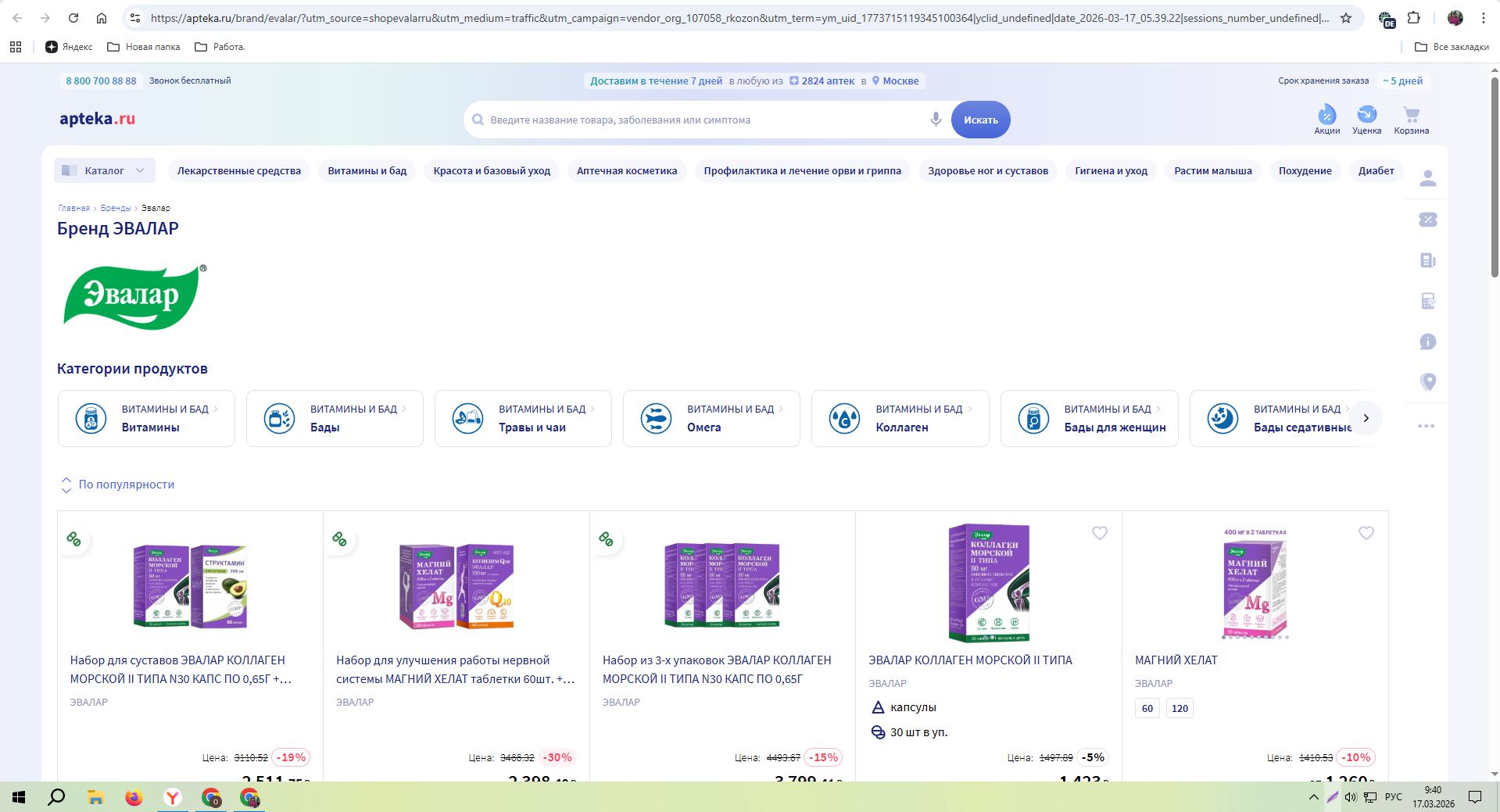Open Windows Start menu
Image resolution: width=1500 pixels, height=812 pixels.
tap(19, 797)
